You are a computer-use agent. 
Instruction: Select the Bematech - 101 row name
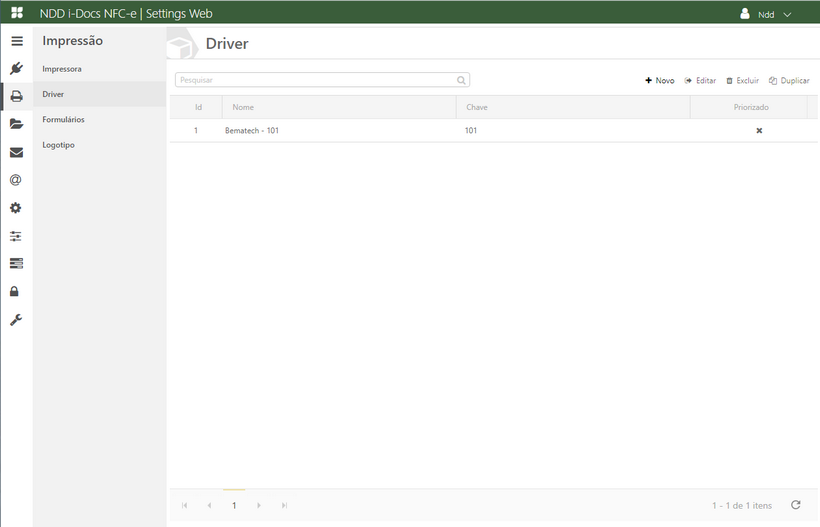click(252, 131)
